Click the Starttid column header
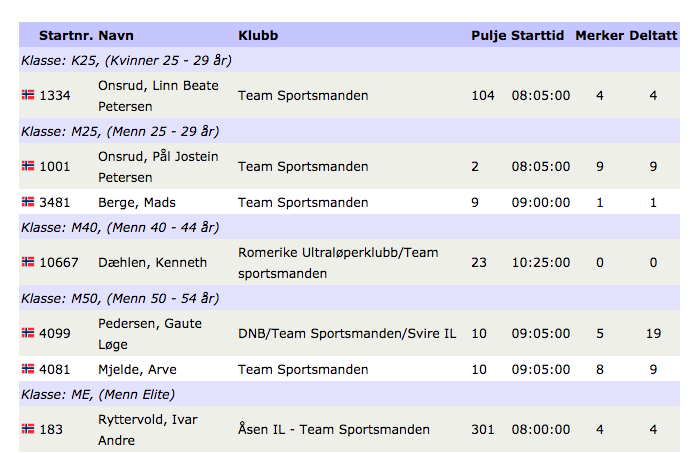Image resolution: width=700 pixels, height=454 pixels. point(538,35)
